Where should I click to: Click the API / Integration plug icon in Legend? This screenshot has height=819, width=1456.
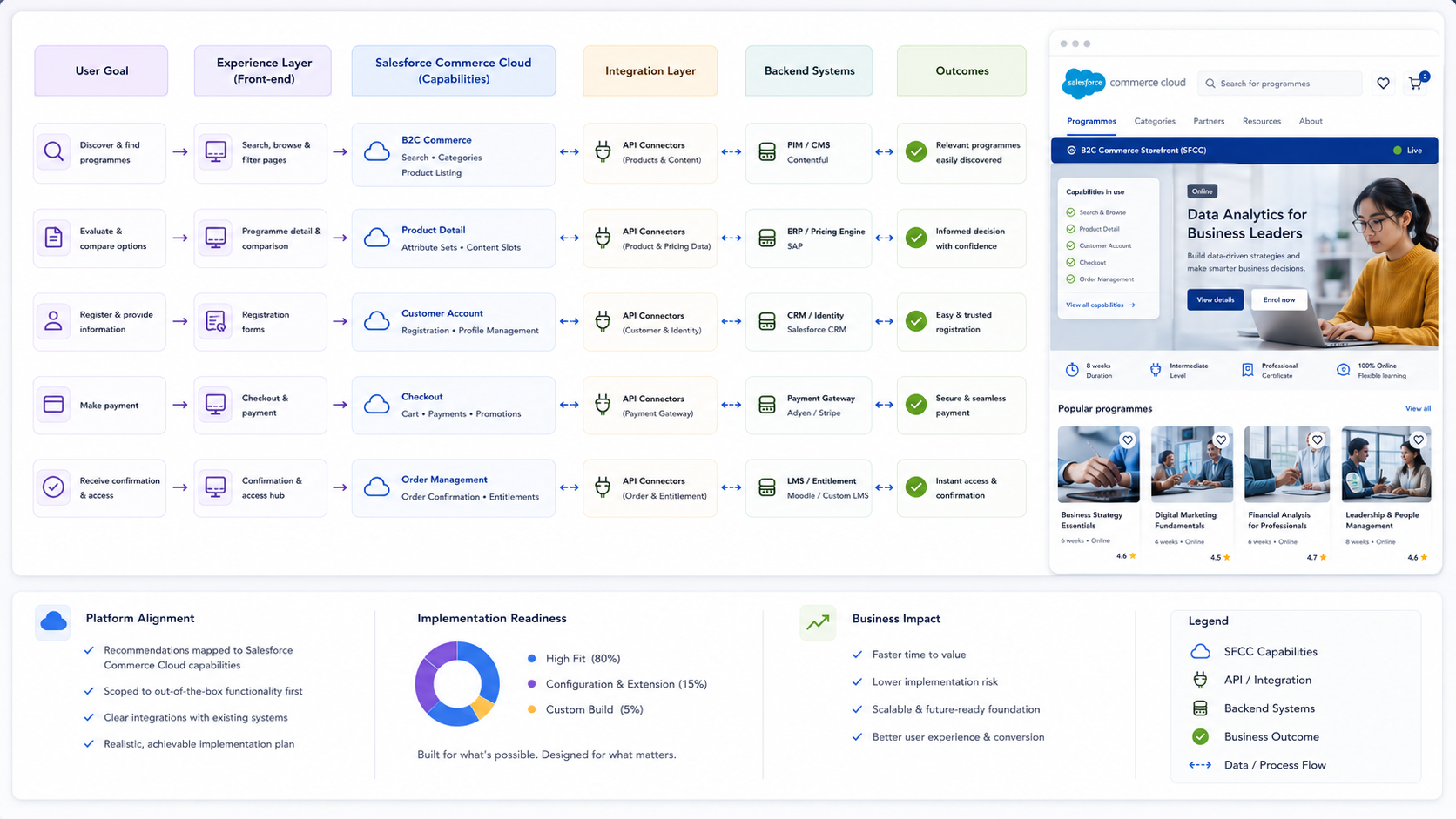click(x=1200, y=680)
